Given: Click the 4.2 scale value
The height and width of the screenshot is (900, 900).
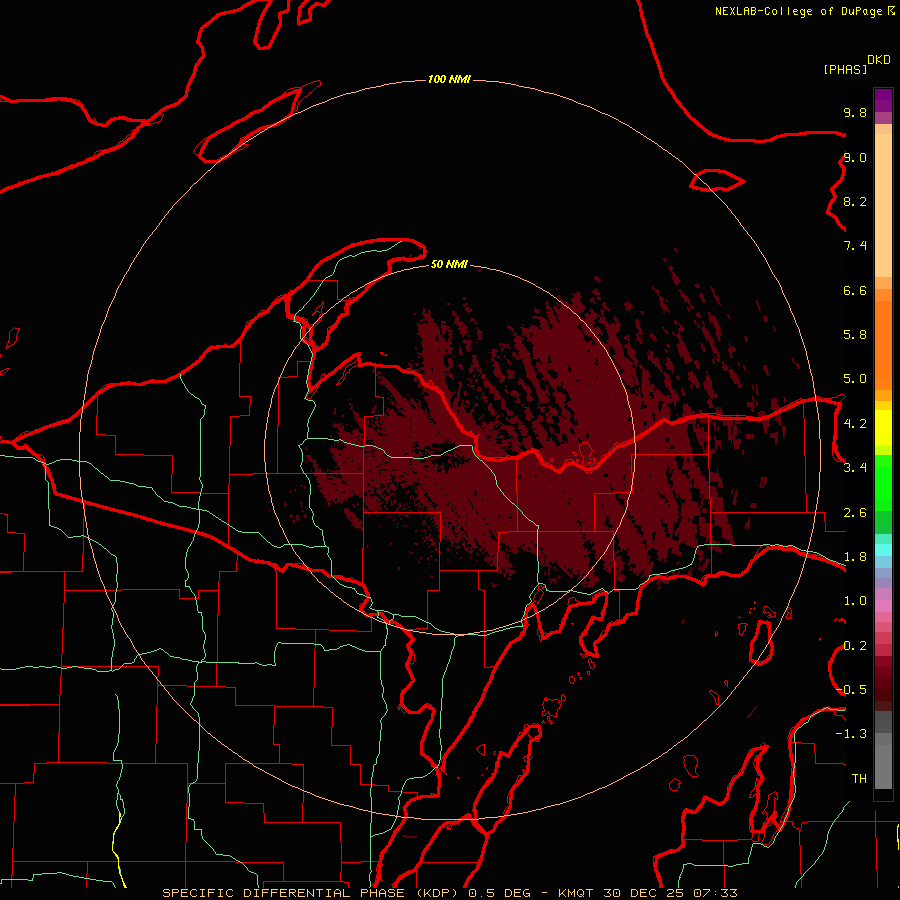Looking at the screenshot, I should (x=855, y=424).
